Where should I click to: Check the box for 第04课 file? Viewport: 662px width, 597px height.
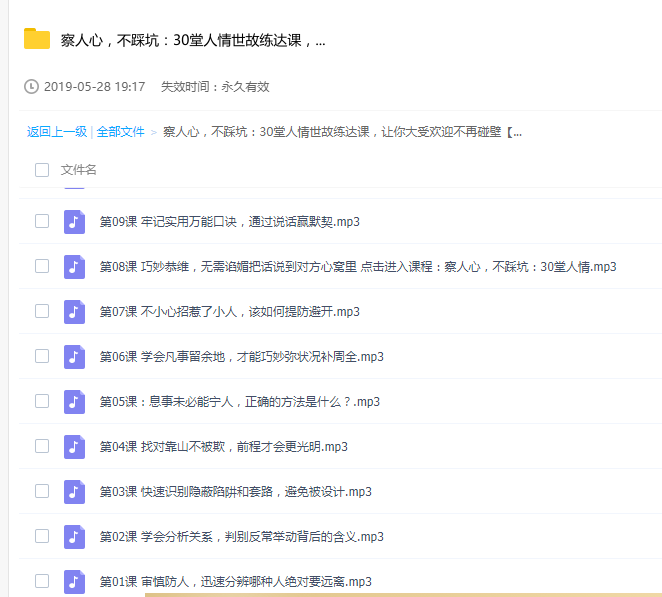pyautogui.click(x=42, y=446)
